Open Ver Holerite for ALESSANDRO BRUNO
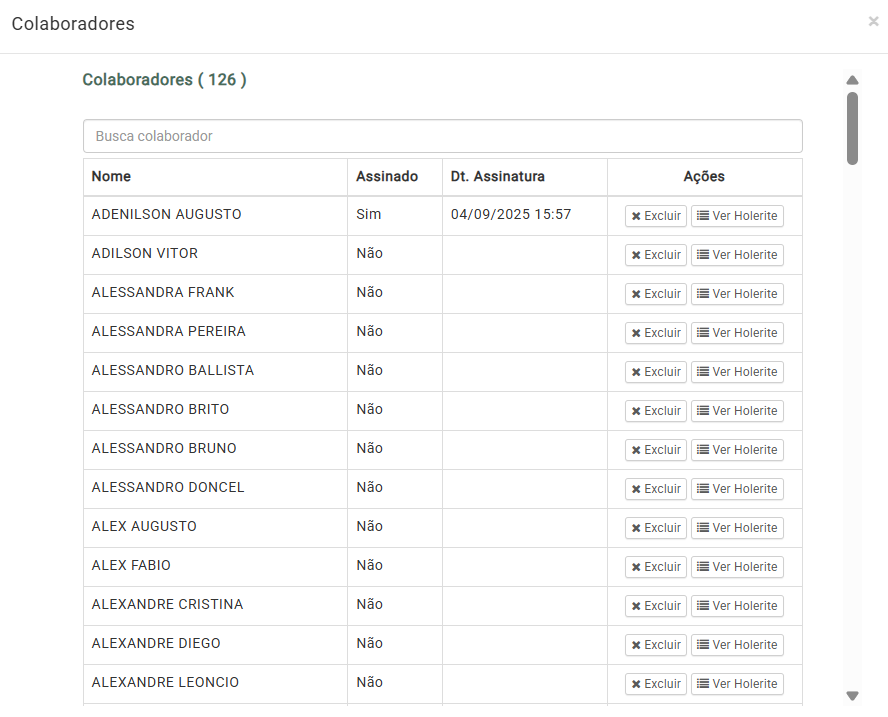 click(737, 450)
